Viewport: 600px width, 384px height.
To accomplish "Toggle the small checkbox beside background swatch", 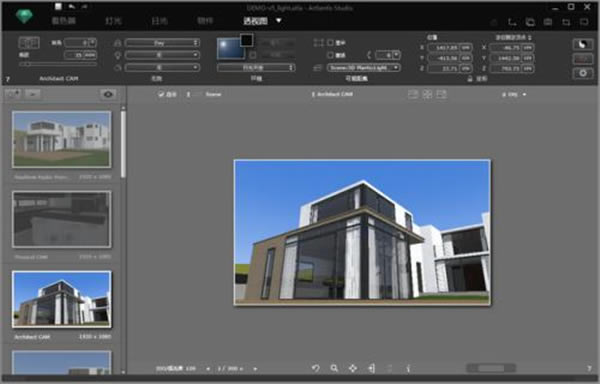I will [253, 55].
